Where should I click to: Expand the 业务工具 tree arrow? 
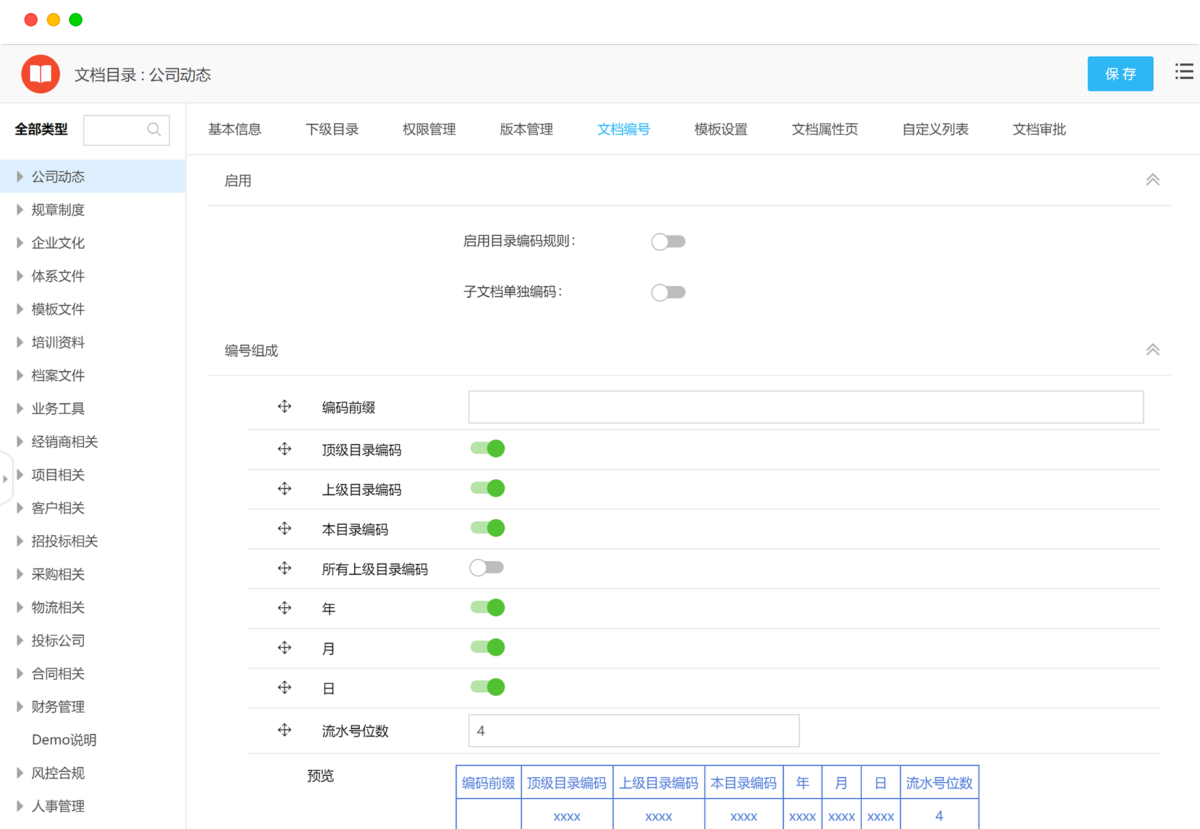(20, 408)
